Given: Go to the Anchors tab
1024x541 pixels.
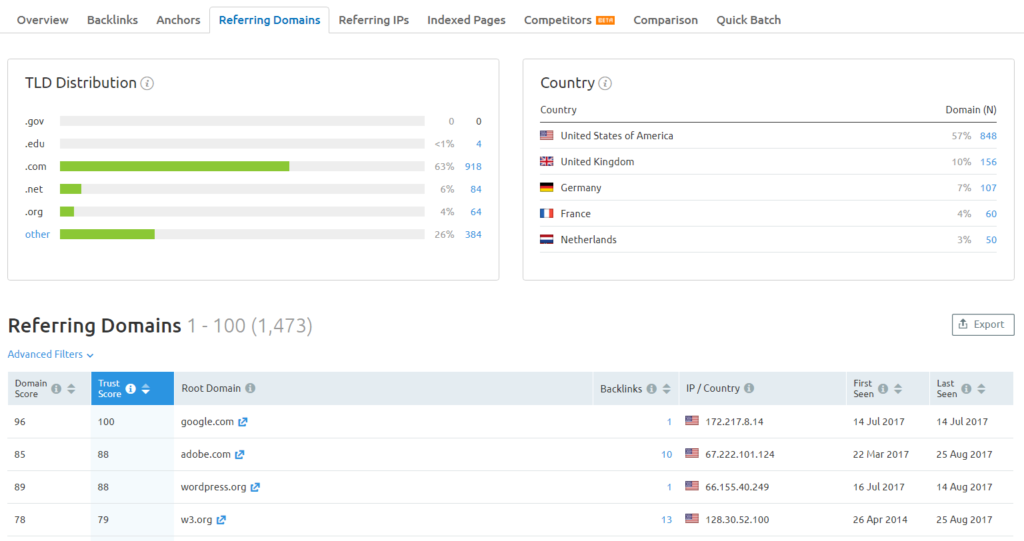Looking at the screenshot, I should click(x=178, y=20).
